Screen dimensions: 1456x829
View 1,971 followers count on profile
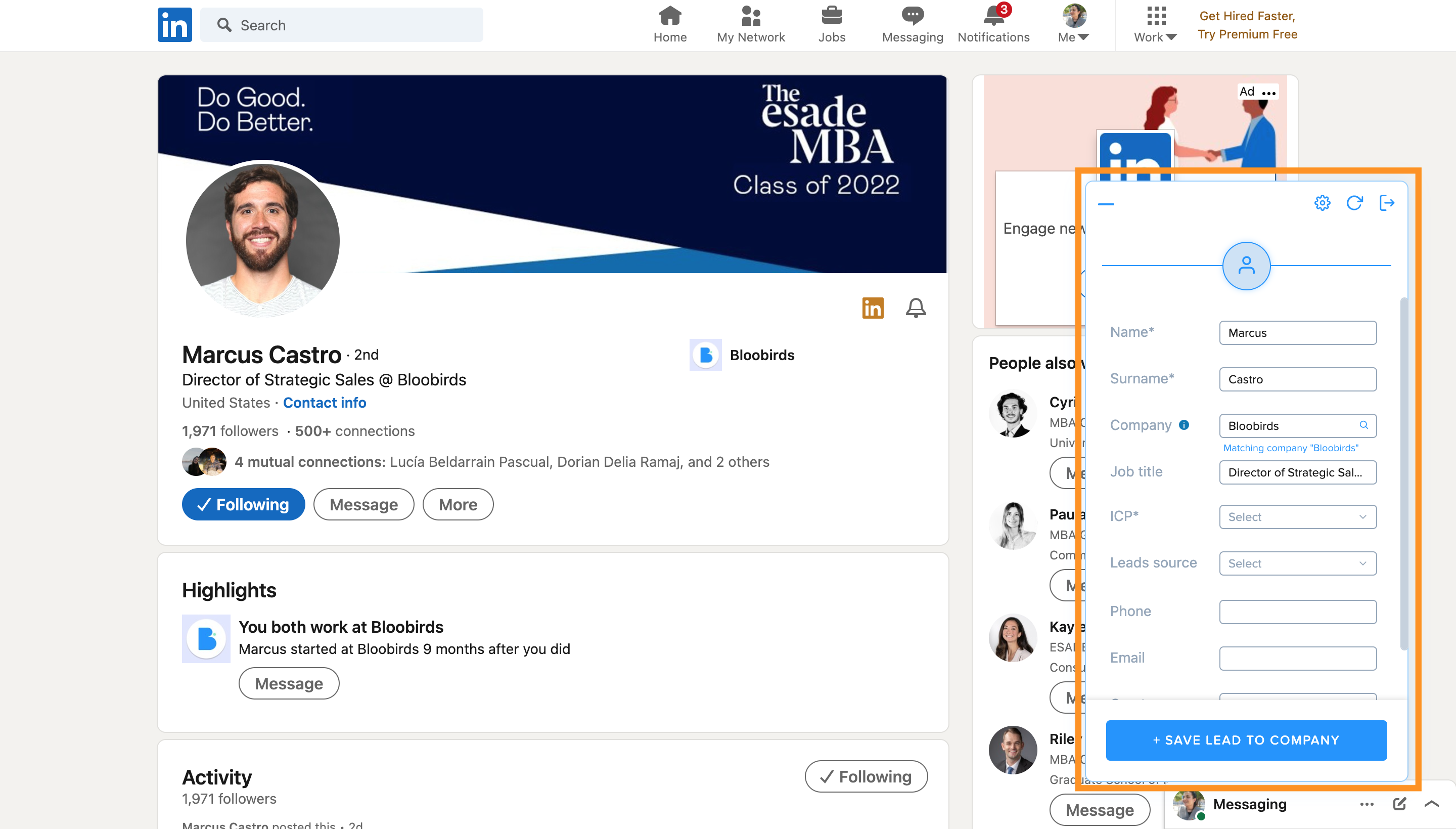point(230,431)
